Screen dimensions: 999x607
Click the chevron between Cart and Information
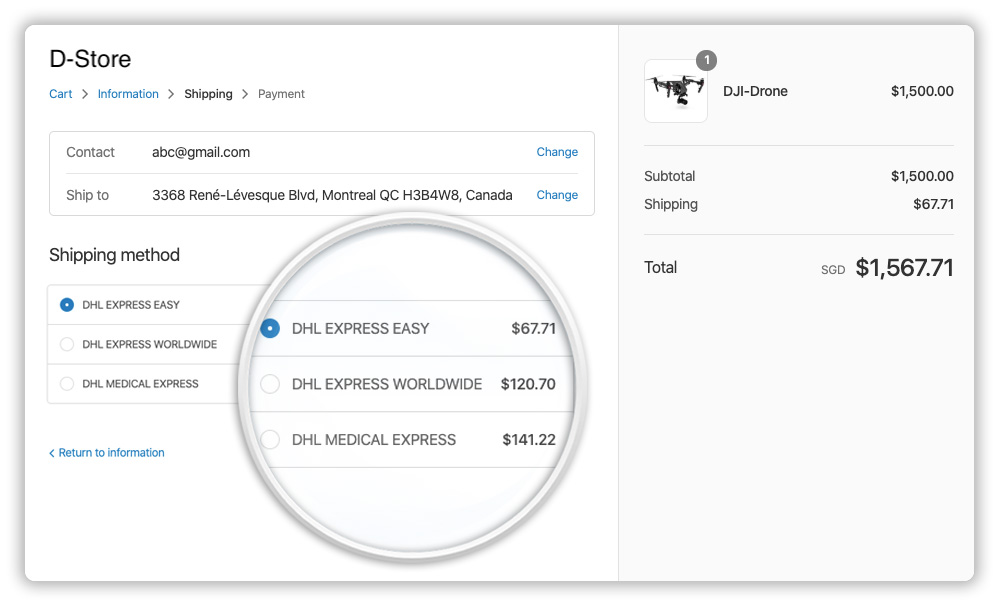[85, 94]
